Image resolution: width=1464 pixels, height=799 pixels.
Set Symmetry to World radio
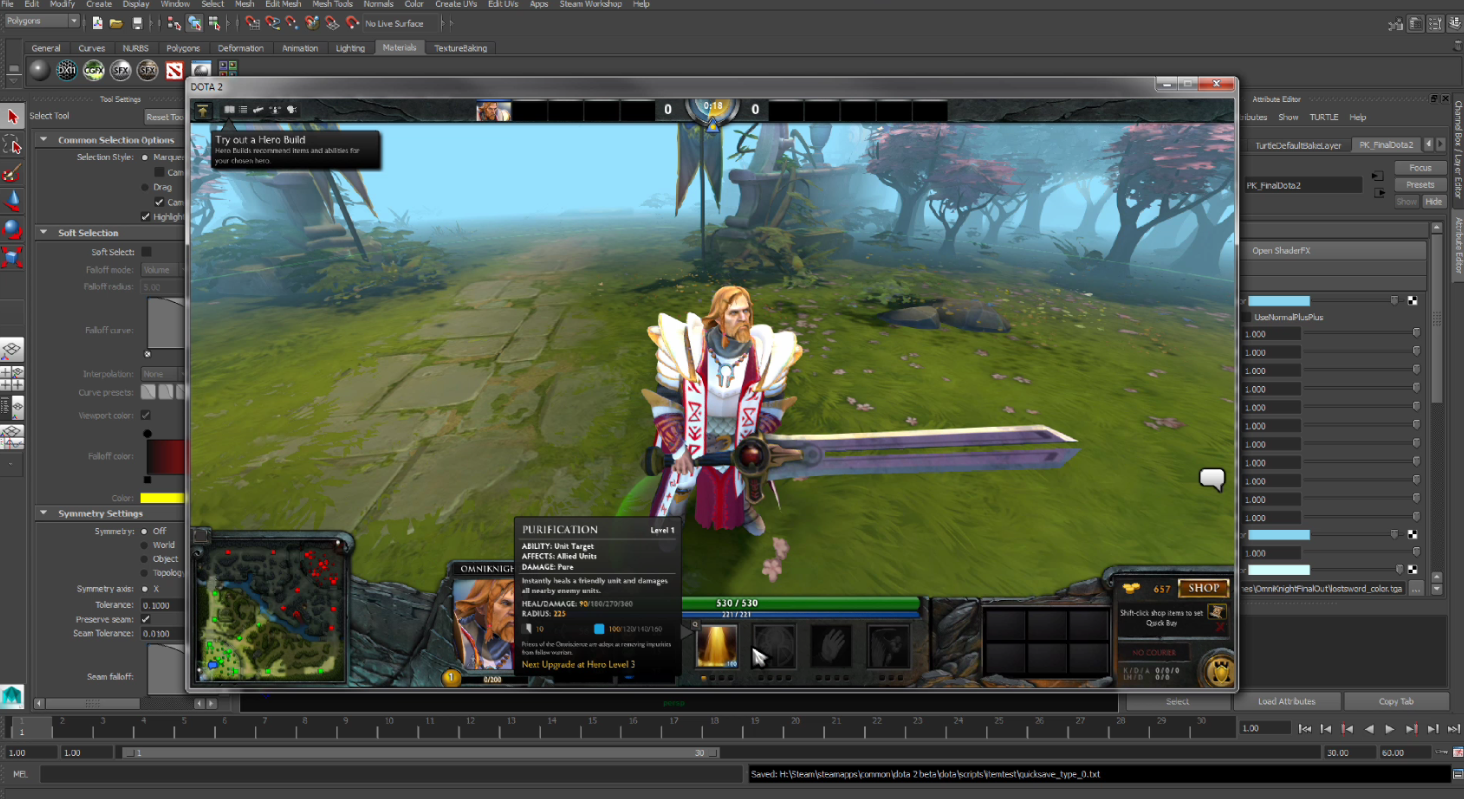[145, 545]
